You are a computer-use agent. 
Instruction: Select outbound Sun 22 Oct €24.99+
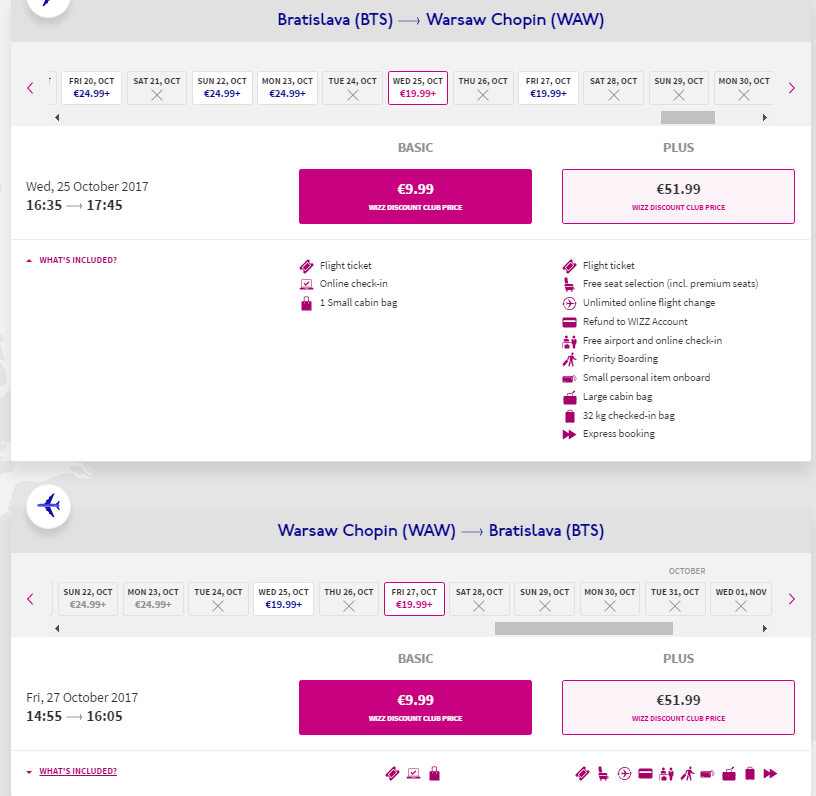click(x=222, y=88)
